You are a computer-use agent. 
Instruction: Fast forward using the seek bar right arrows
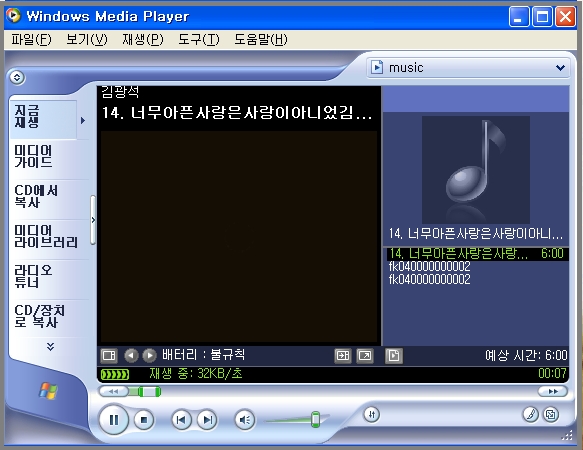tap(553, 391)
